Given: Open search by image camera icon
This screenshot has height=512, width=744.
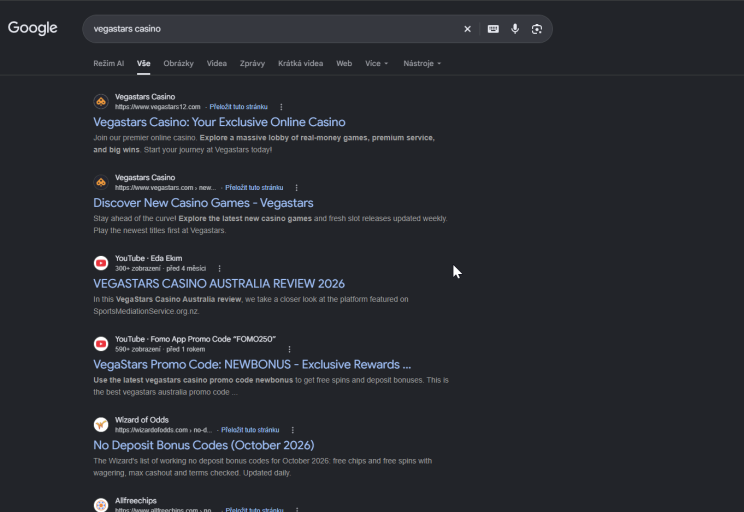Looking at the screenshot, I should 537,29.
